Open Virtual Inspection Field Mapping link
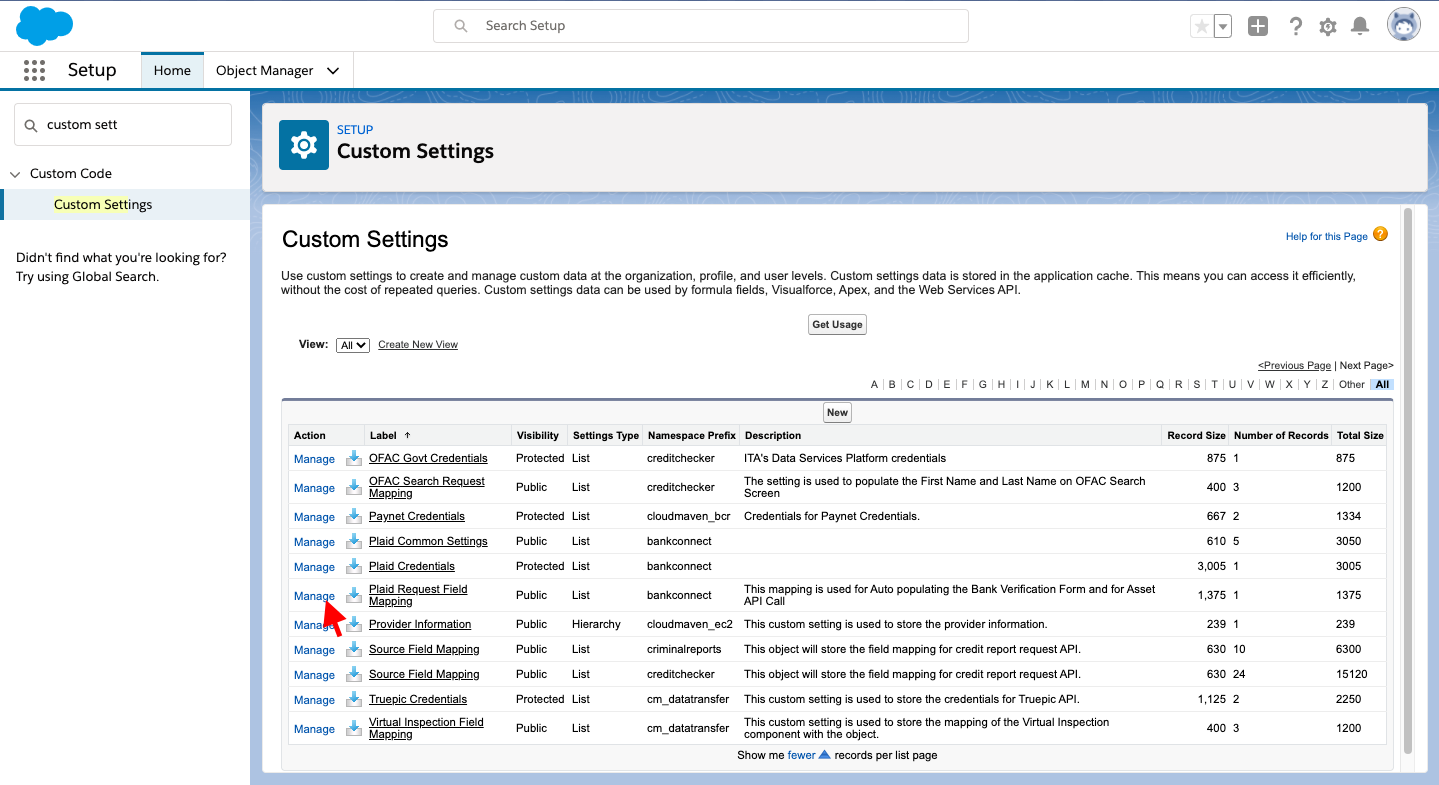Image resolution: width=1439 pixels, height=785 pixels. click(x=426, y=728)
